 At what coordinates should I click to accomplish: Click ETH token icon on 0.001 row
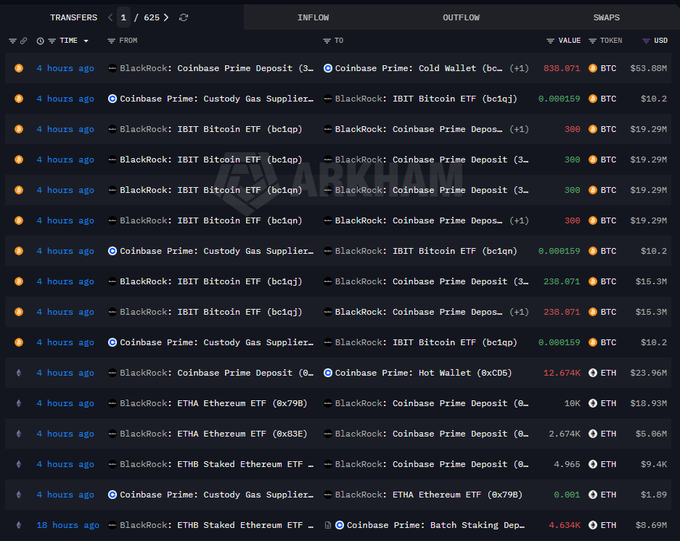coord(593,495)
